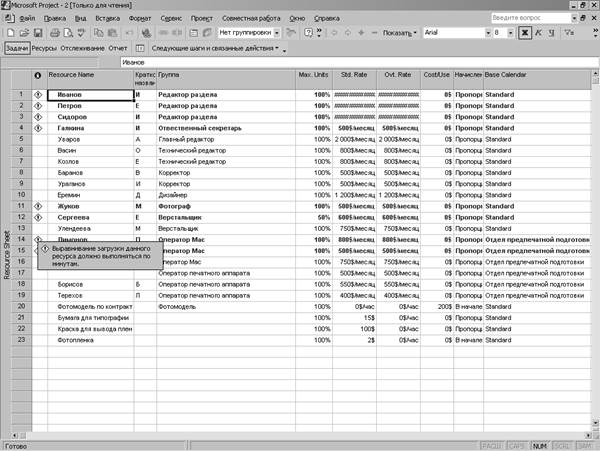Click indicator icon in Жуков row
This screenshot has width=600, height=451.
click(38, 206)
